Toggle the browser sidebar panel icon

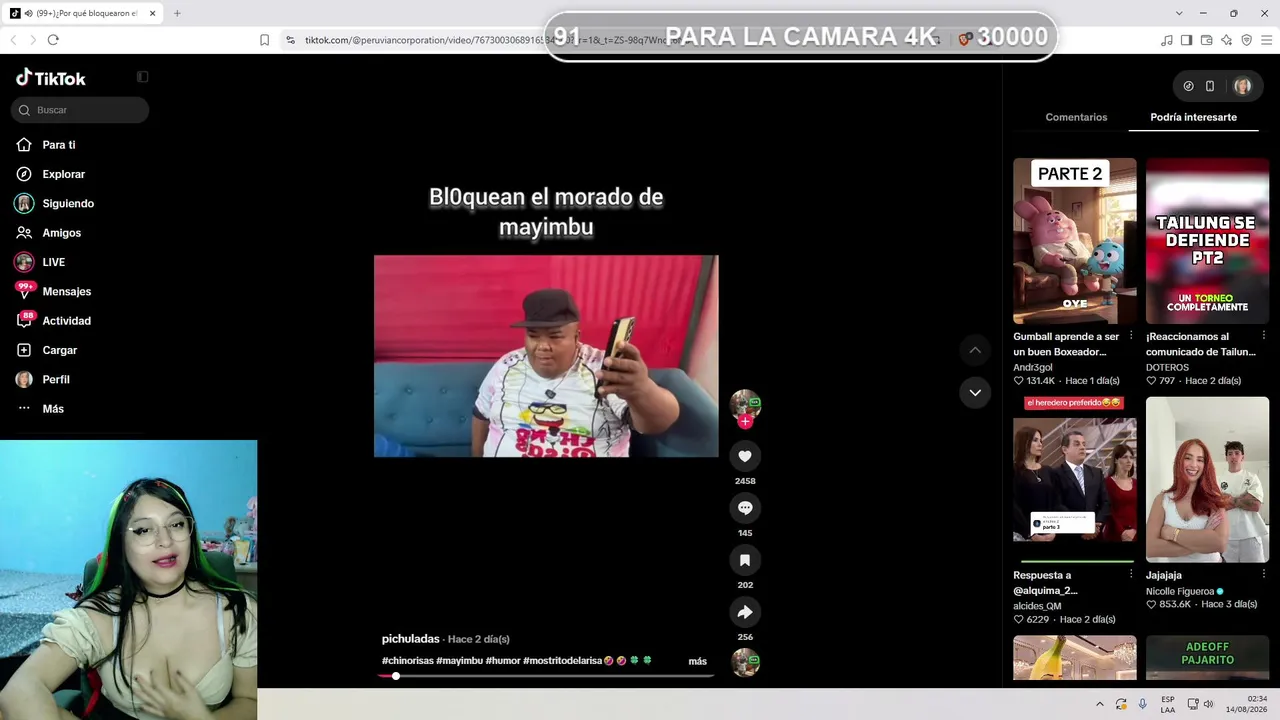click(x=1186, y=40)
